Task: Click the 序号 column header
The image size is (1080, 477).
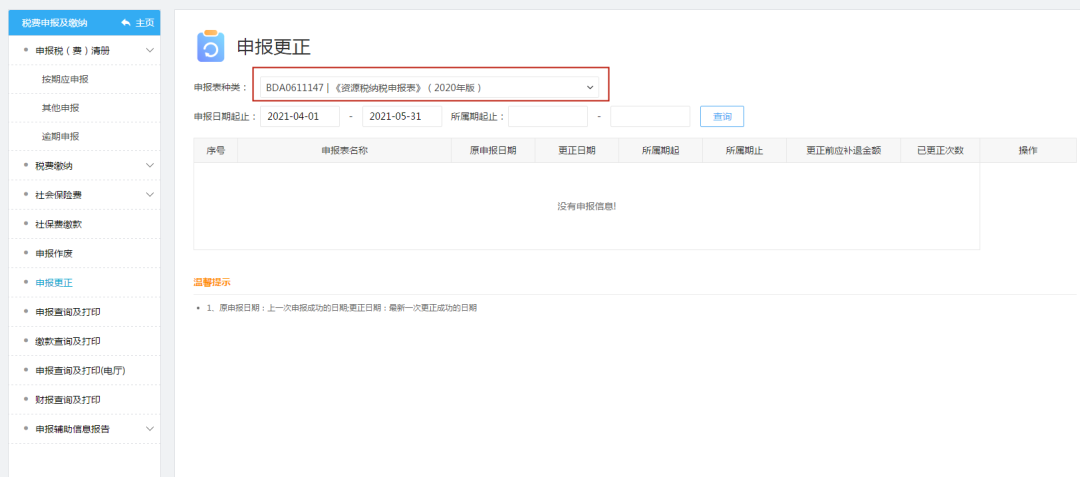Action: 216,150
